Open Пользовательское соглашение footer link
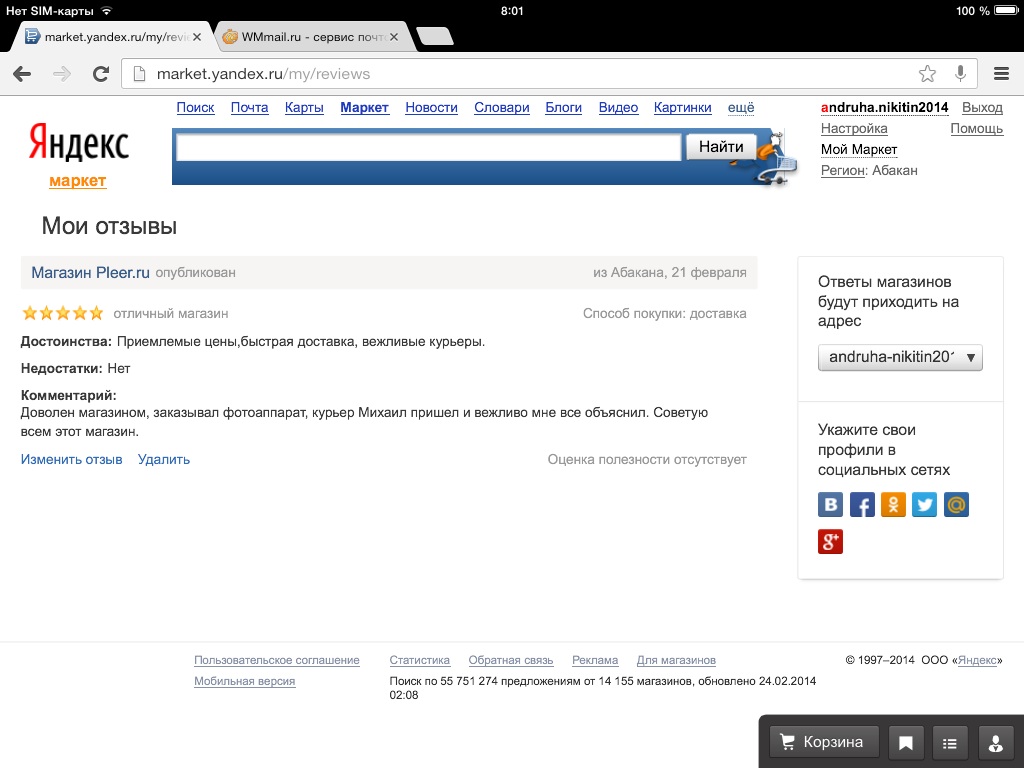The height and width of the screenshot is (768, 1024). point(277,660)
